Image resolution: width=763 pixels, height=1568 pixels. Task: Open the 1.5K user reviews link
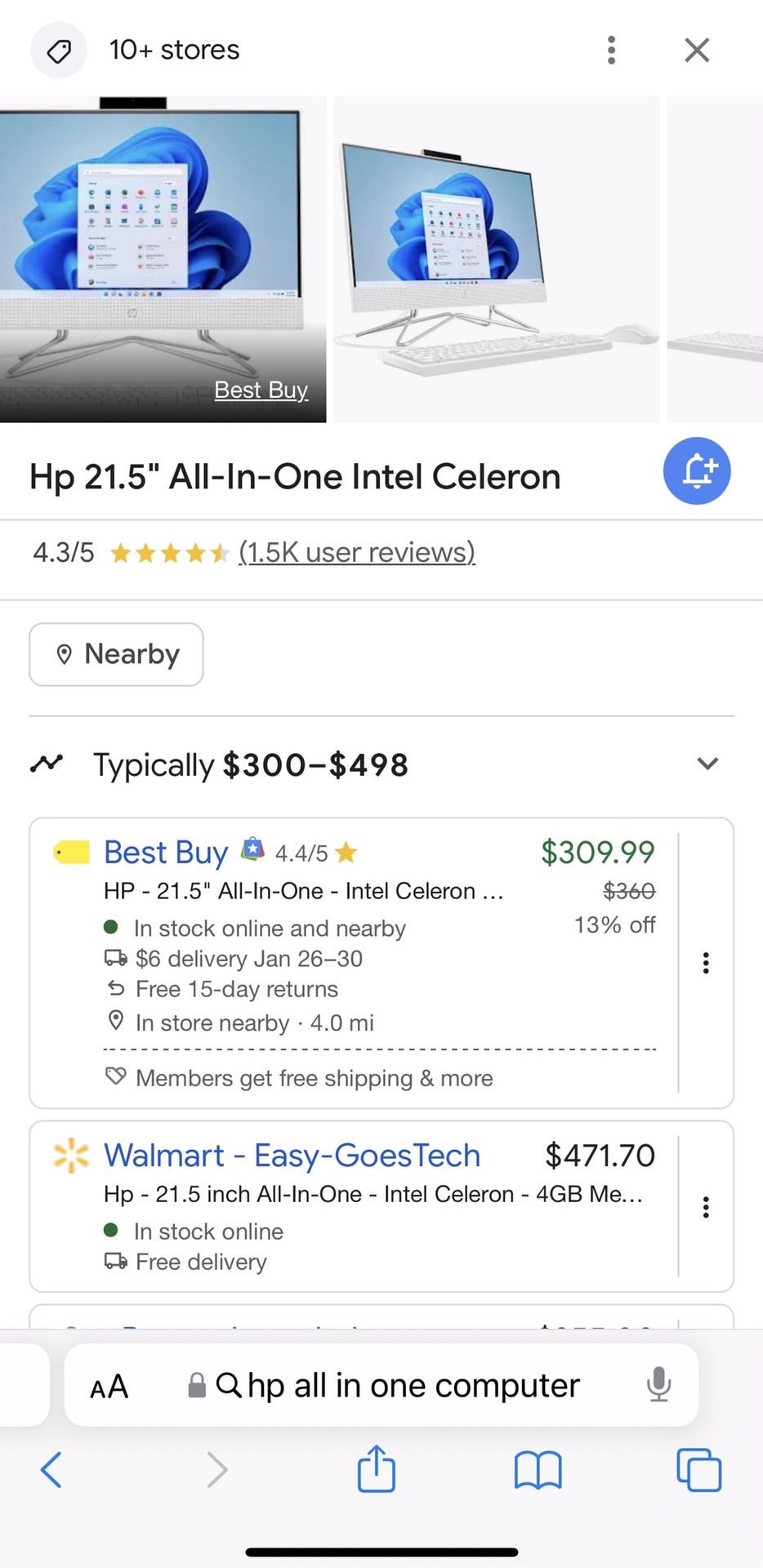(x=356, y=552)
